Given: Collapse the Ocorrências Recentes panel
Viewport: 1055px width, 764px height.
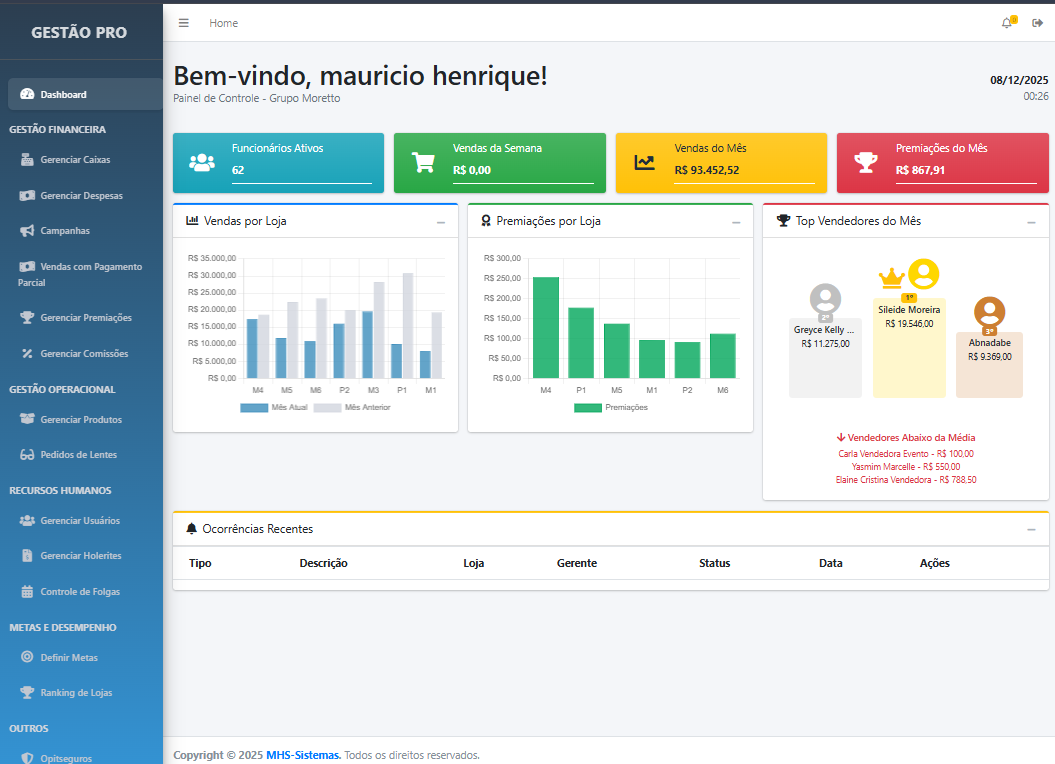Looking at the screenshot, I should click(x=1031, y=529).
